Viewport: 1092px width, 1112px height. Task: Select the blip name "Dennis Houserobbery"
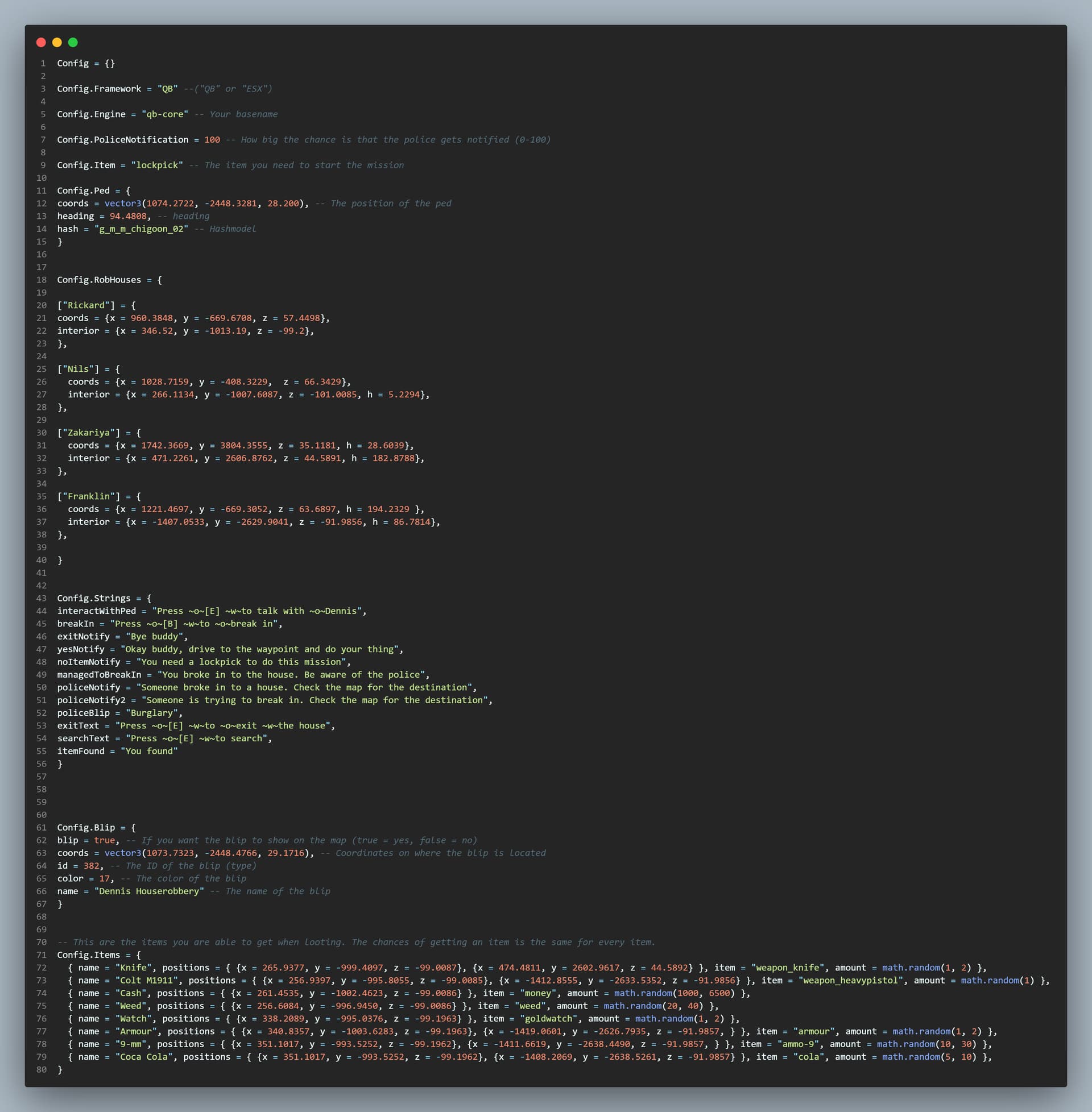point(150,891)
